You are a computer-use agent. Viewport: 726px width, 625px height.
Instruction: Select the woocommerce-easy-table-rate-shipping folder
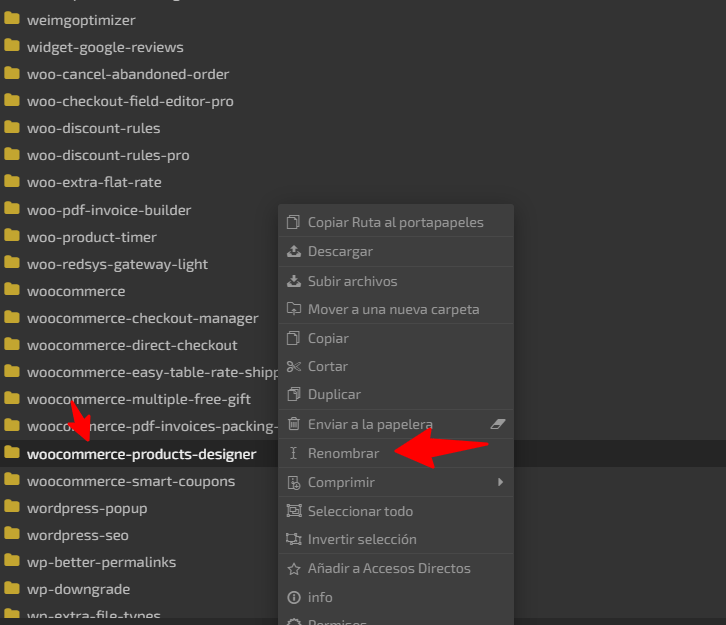tap(153, 372)
